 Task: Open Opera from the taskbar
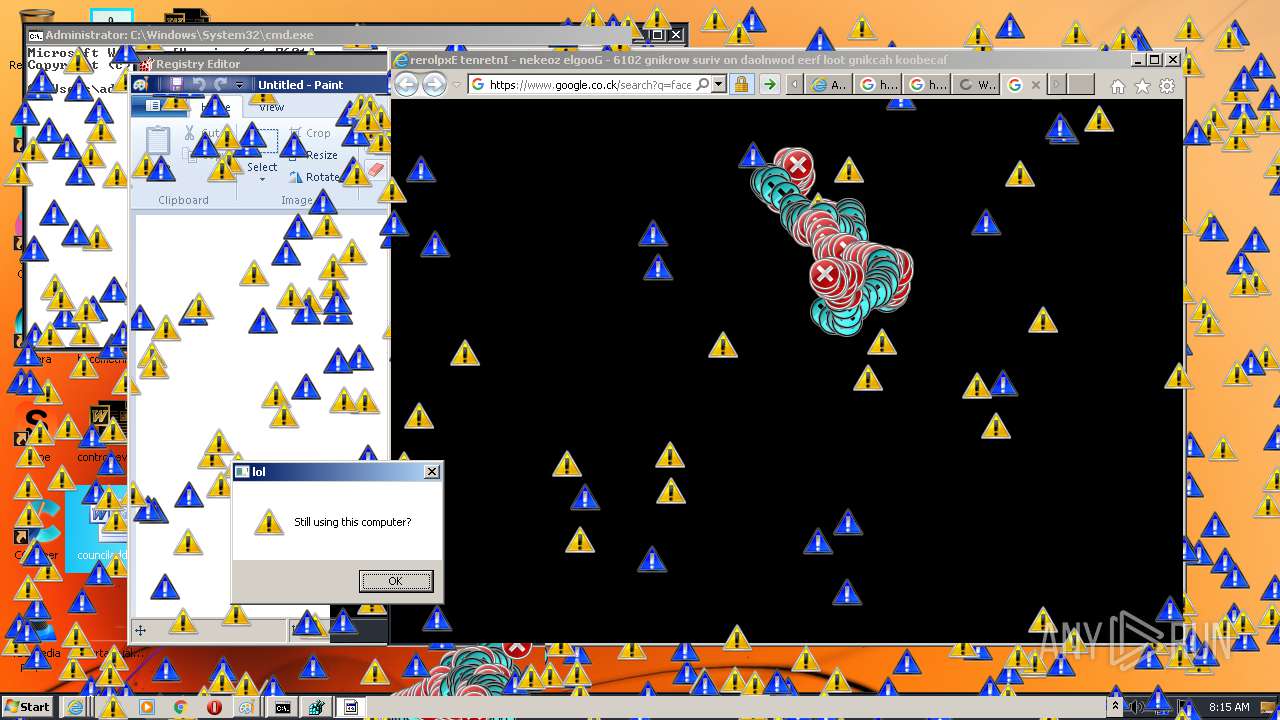click(214, 707)
